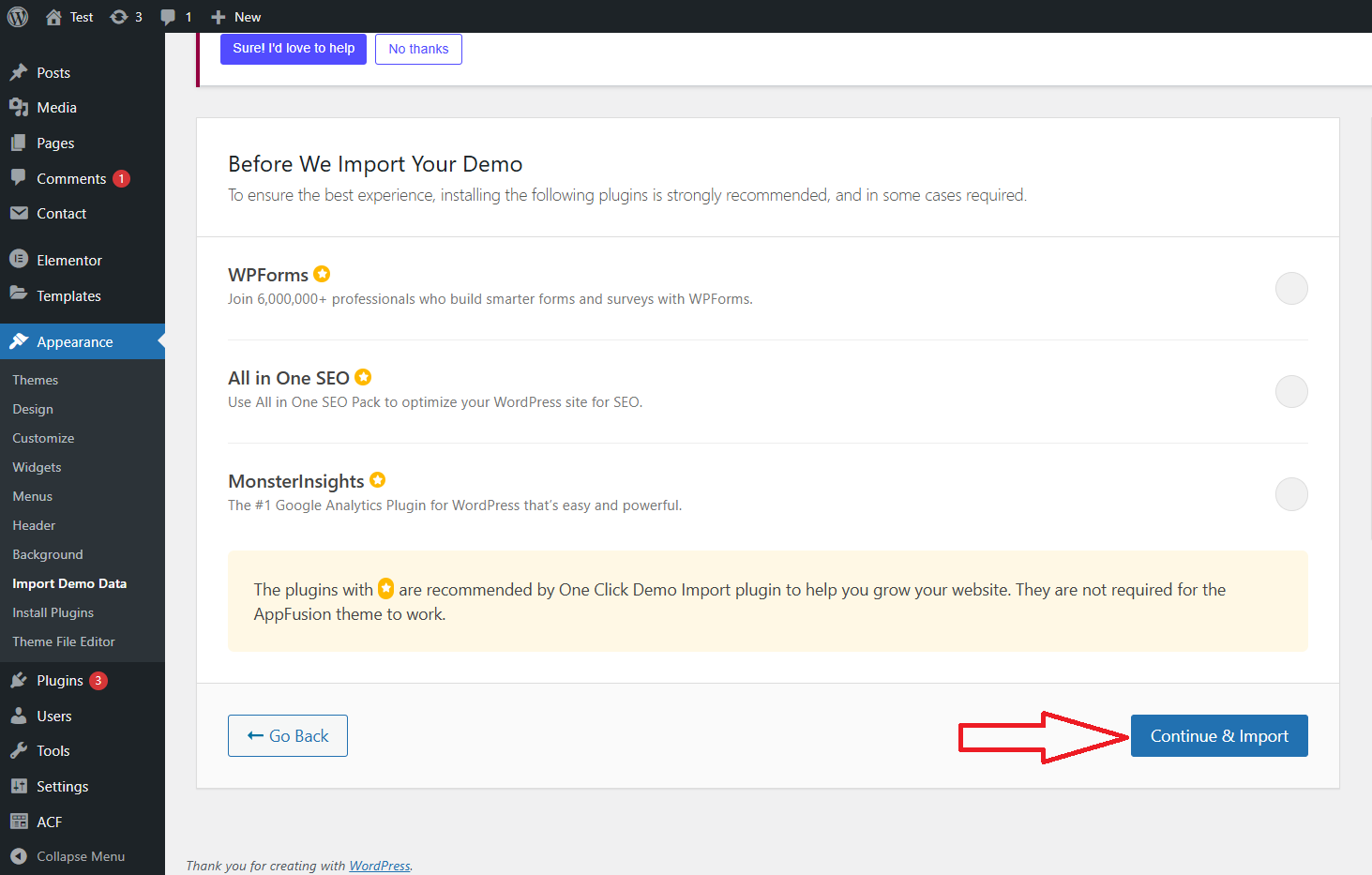Toggle the WPForms plugin switch
Image resolution: width=1372 pixels, height=875 pixels.
[x=1290, y=288]
